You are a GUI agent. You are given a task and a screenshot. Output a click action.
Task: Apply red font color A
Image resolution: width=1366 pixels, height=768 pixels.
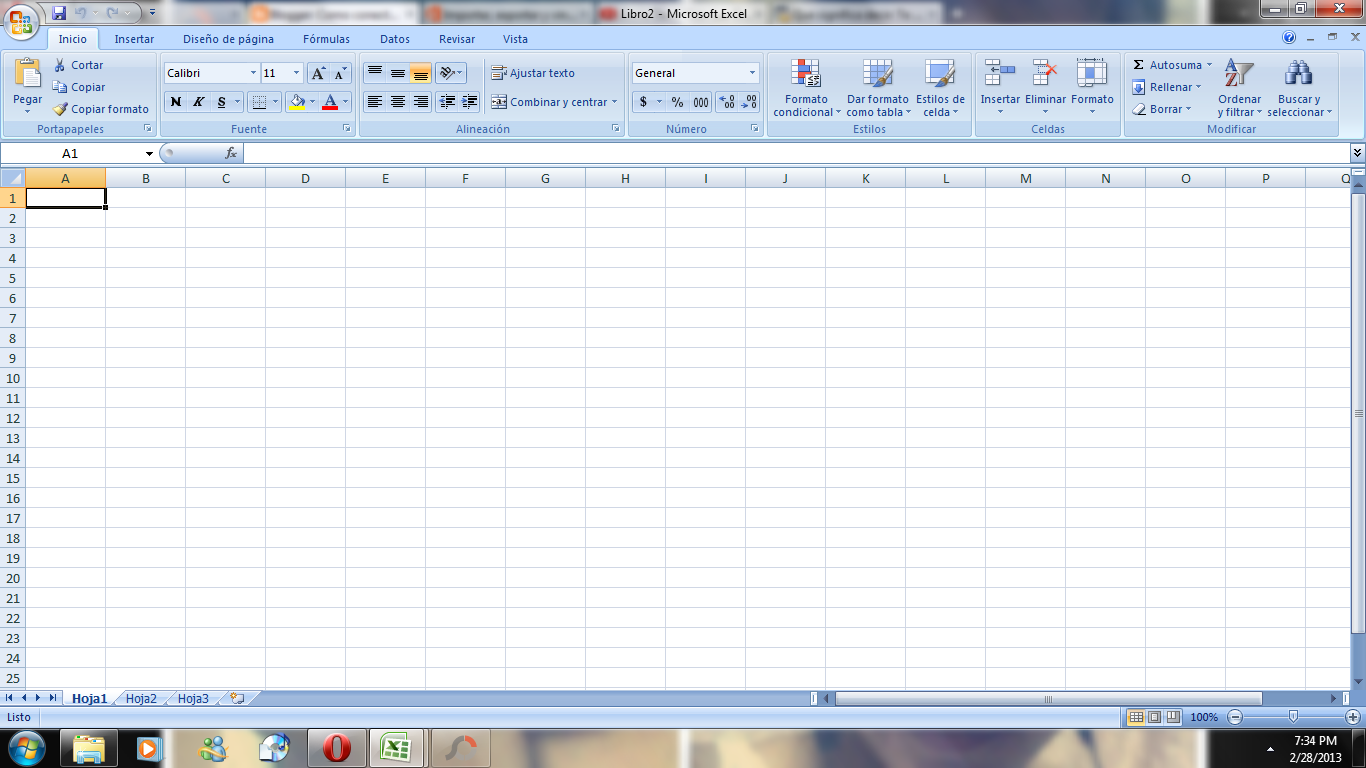tap(330, 102)
